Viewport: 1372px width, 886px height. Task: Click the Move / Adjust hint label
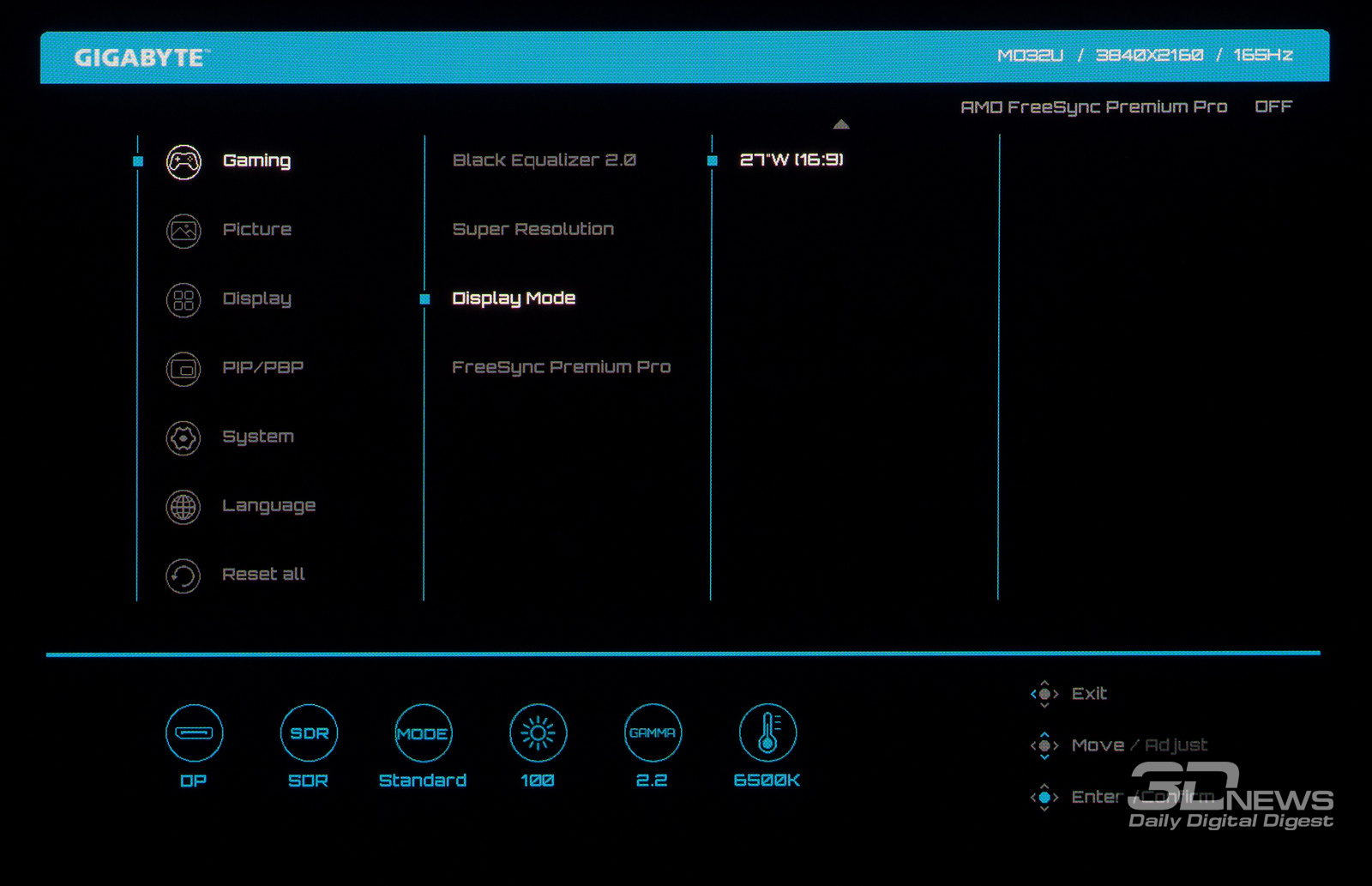1140,745
